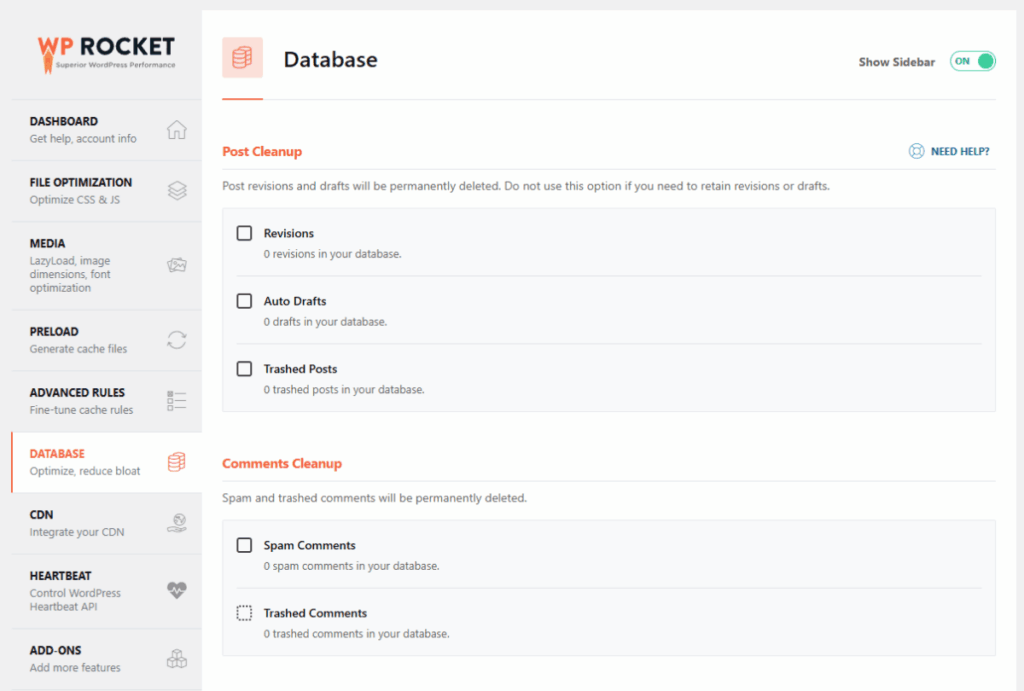Screen dimensions: 1024x691
Task: Click the Preload refresh arrows icon
Action: (177, 340)
